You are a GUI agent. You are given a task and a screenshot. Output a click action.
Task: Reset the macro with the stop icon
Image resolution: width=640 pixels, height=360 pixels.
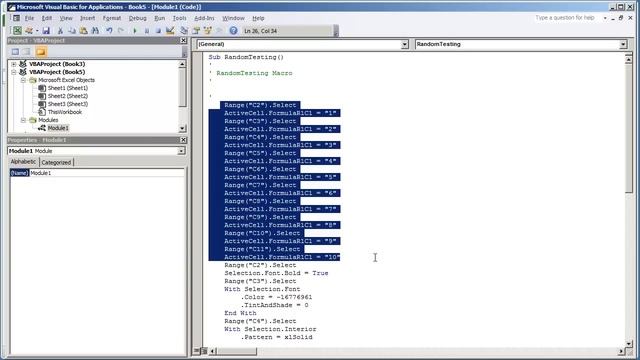point(158,31)
